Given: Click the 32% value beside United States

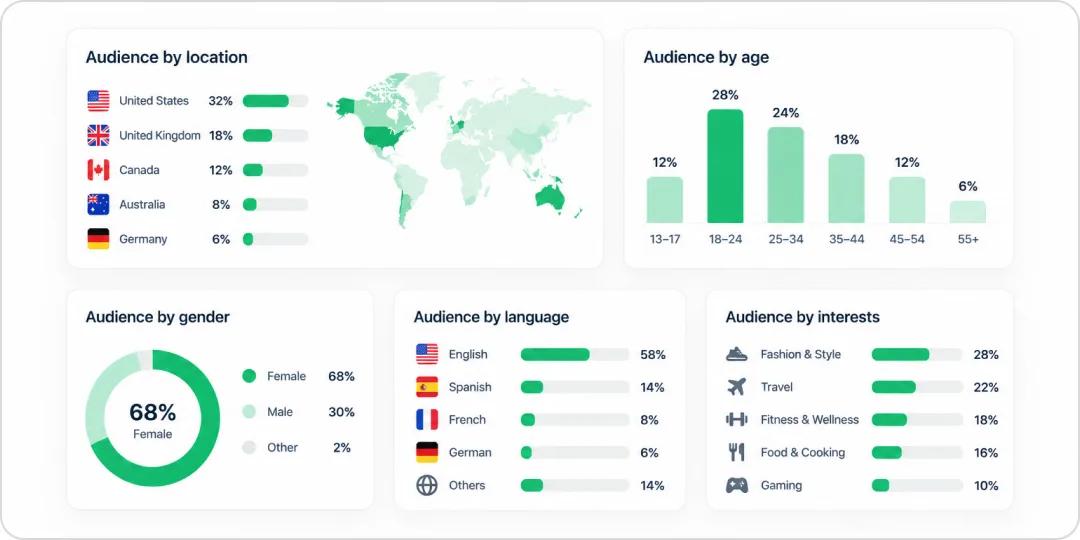Looking at the screenshot, I should [x=220, y=101].
